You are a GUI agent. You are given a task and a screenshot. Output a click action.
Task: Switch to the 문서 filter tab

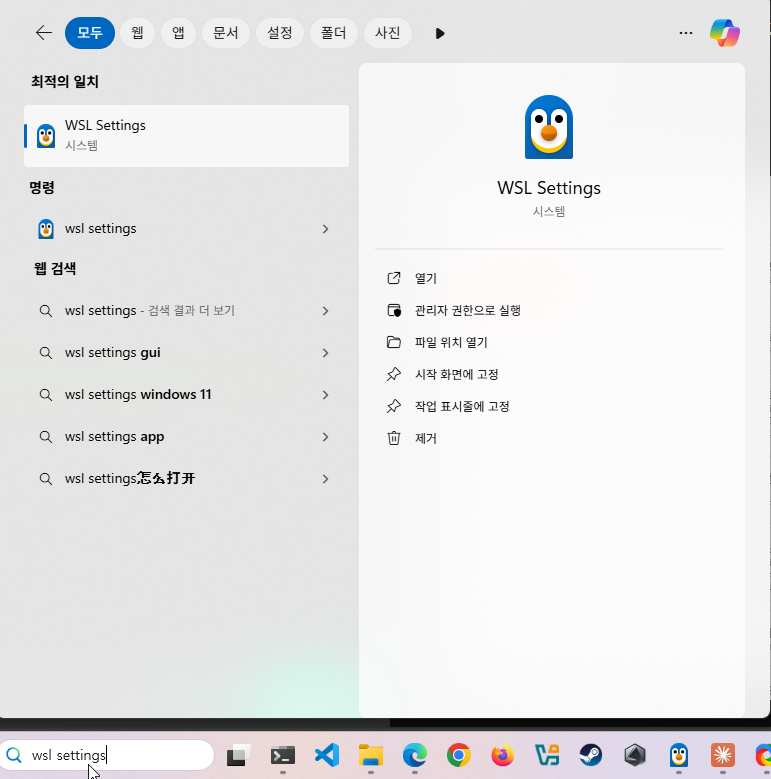pyautogui.click(x=226, y=33)
